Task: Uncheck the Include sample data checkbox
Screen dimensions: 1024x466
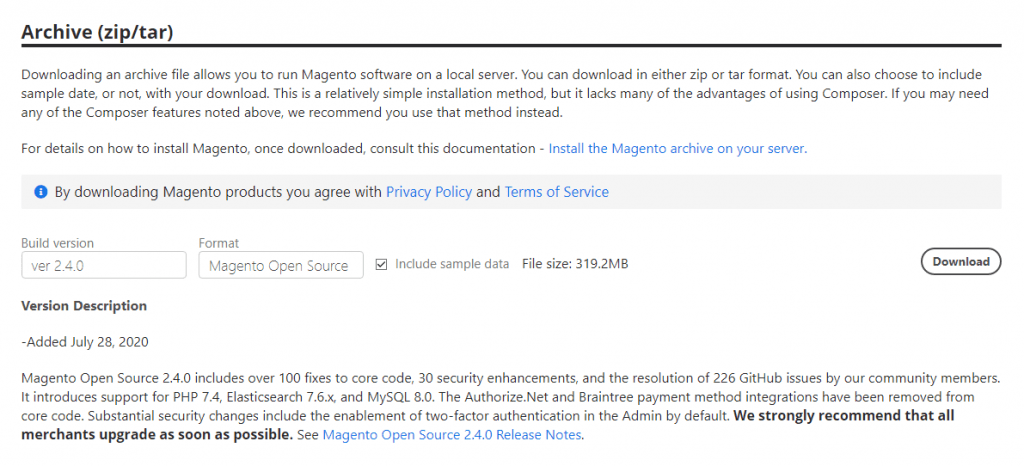Action: click(381, 264)
